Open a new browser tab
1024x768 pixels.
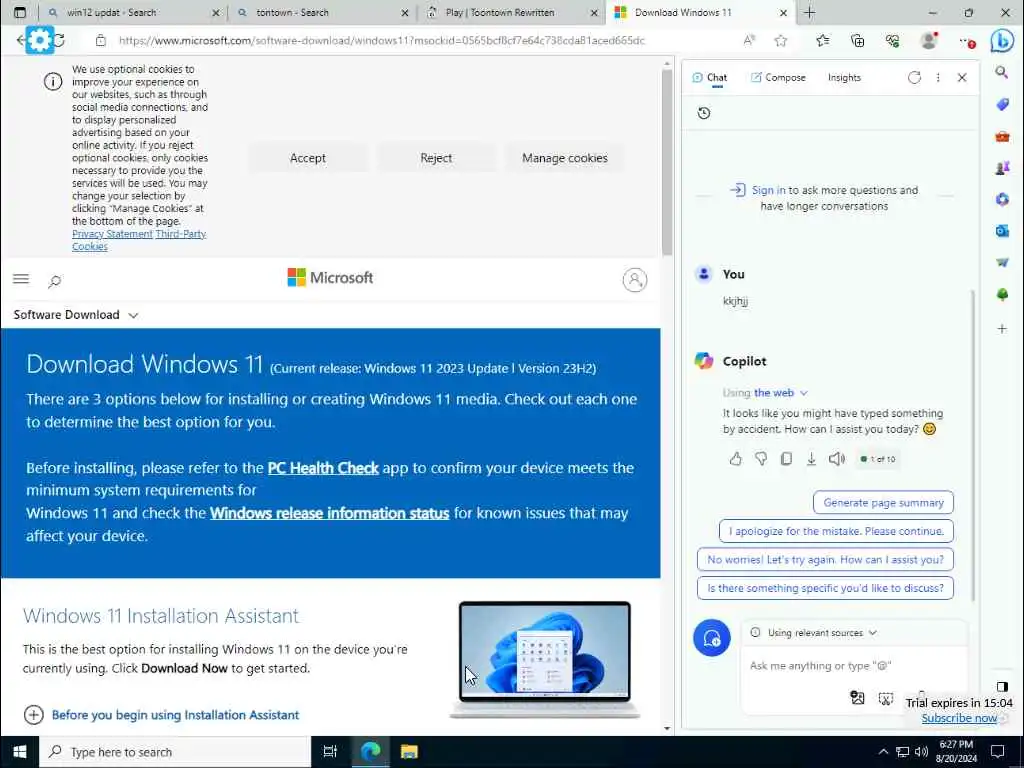pos(809,12)
